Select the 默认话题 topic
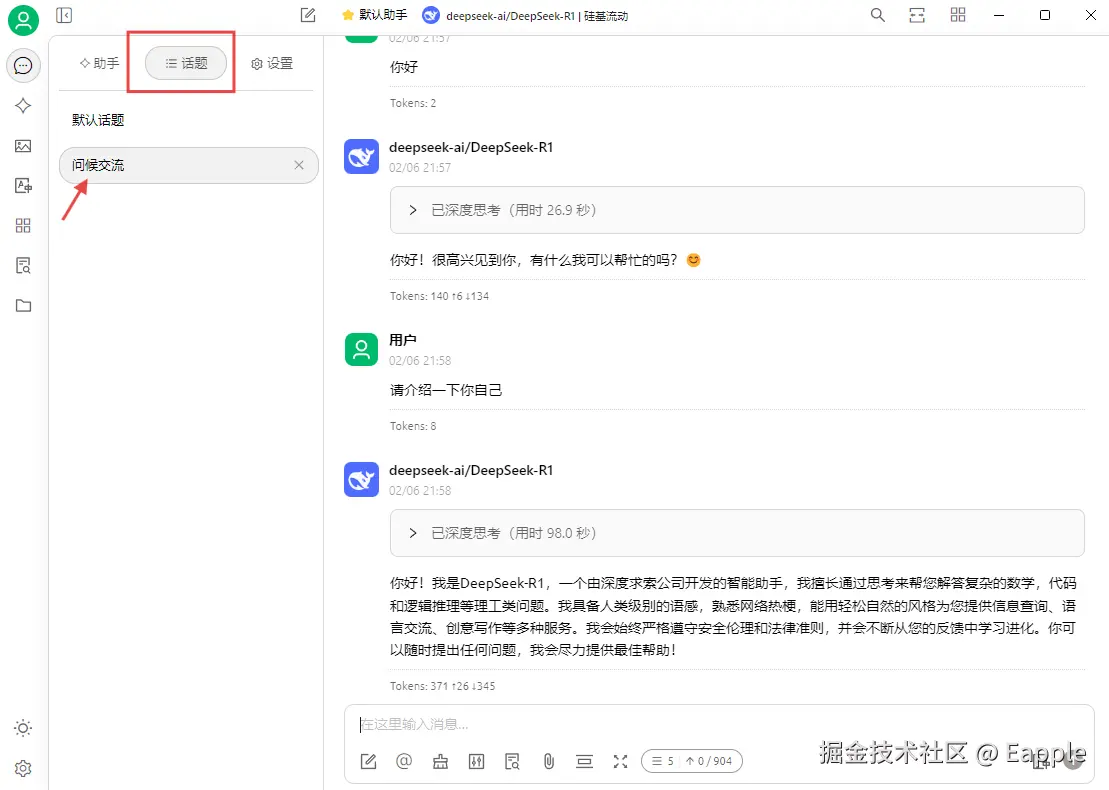The height and width of the screenshot is (790, 1109). (98, 120)
